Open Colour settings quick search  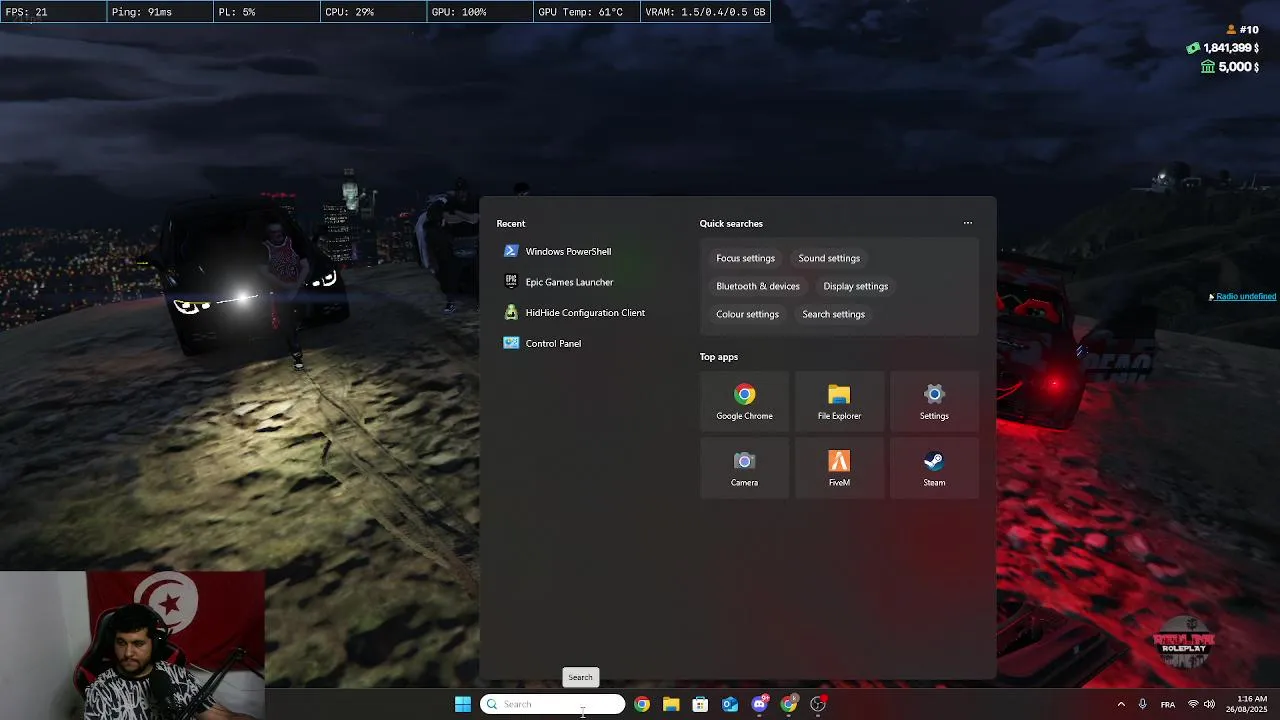[747, 314]
